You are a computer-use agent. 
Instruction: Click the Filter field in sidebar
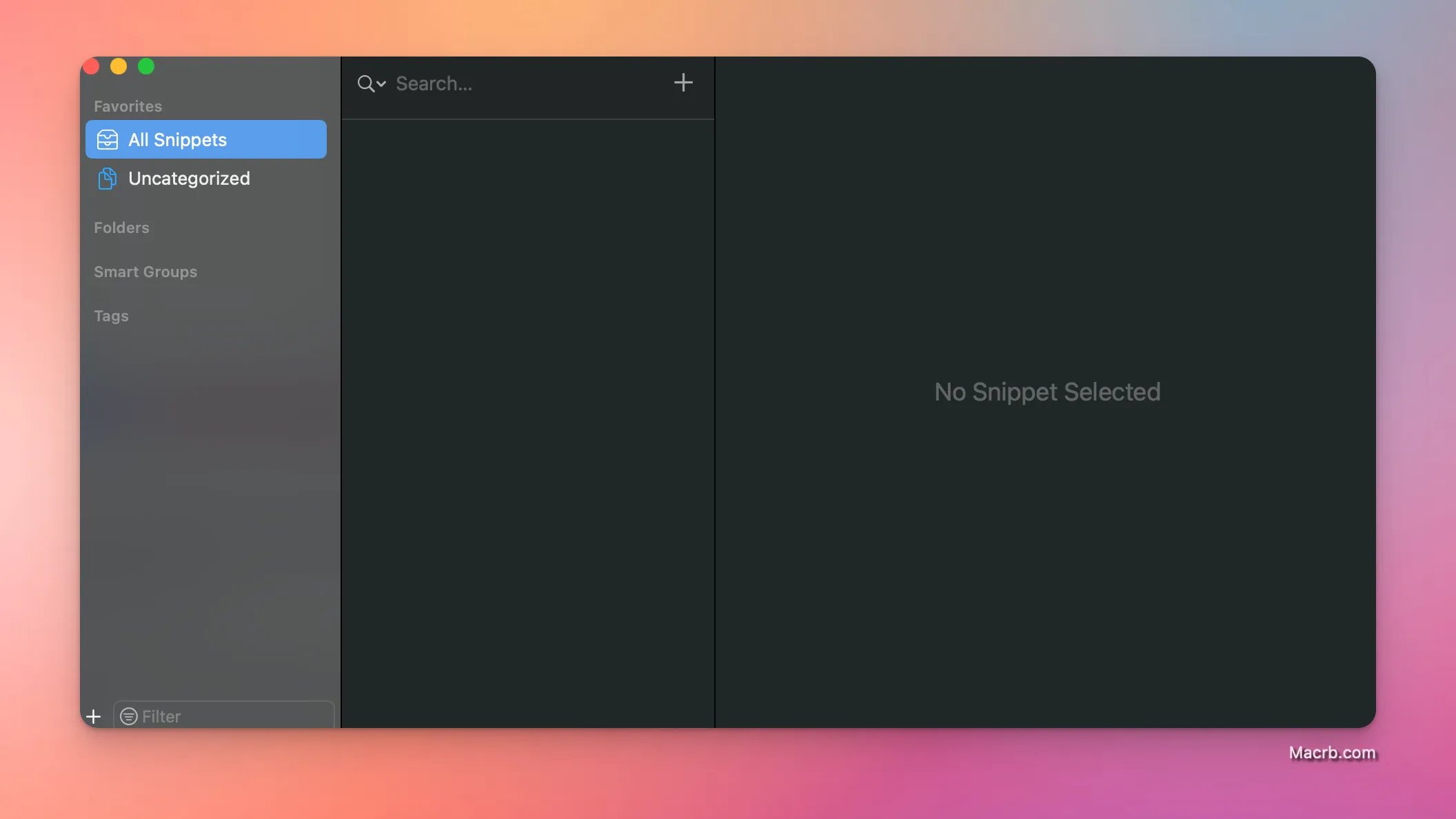(223, 716)
